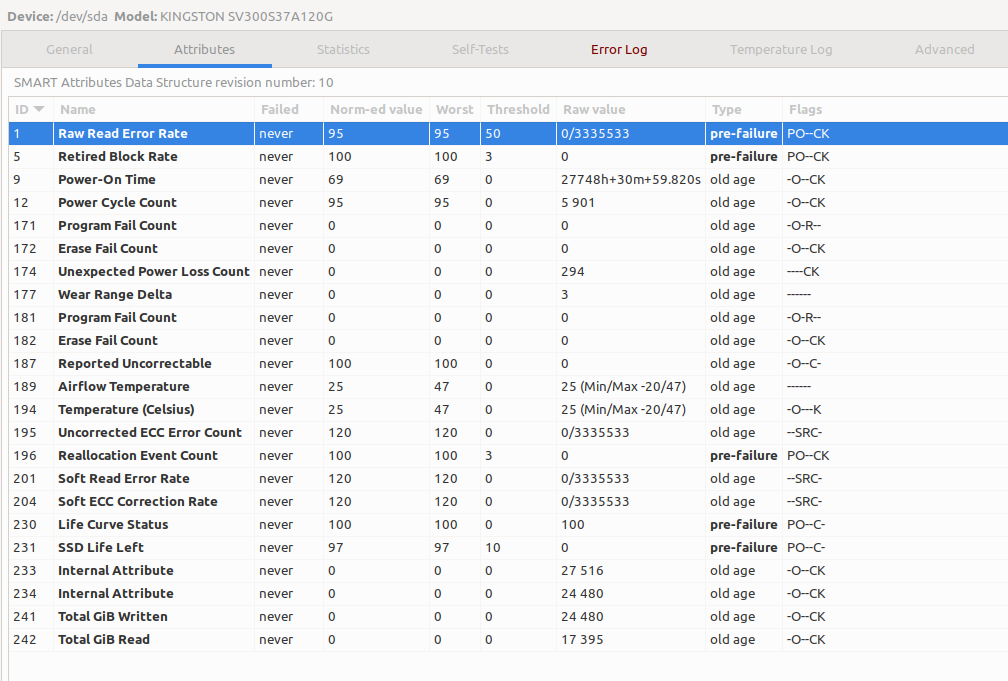
Task: Sort by the Worst column header
Action: click(x=454, y=109)
